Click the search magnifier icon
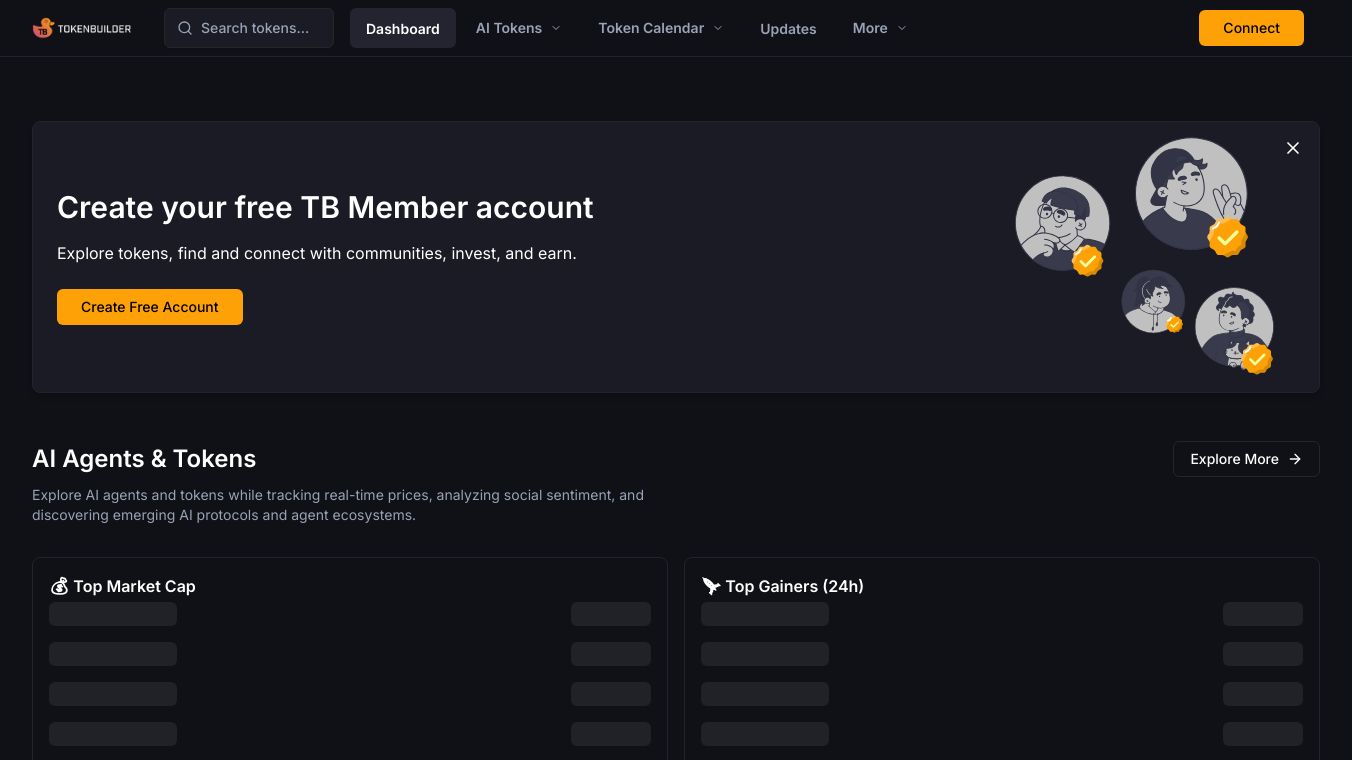 click(185, 28)
